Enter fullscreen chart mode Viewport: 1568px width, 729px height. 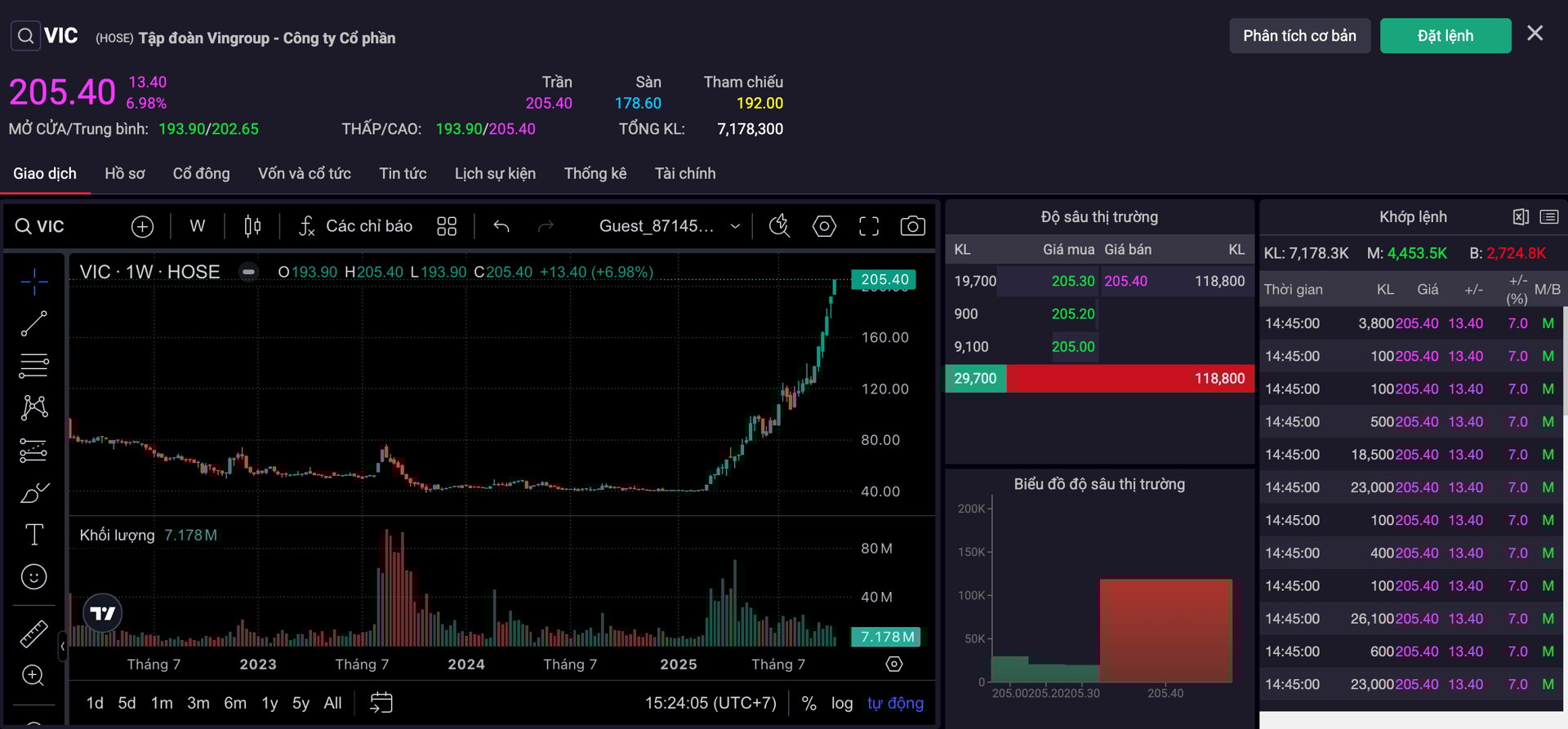pos(869,226)
